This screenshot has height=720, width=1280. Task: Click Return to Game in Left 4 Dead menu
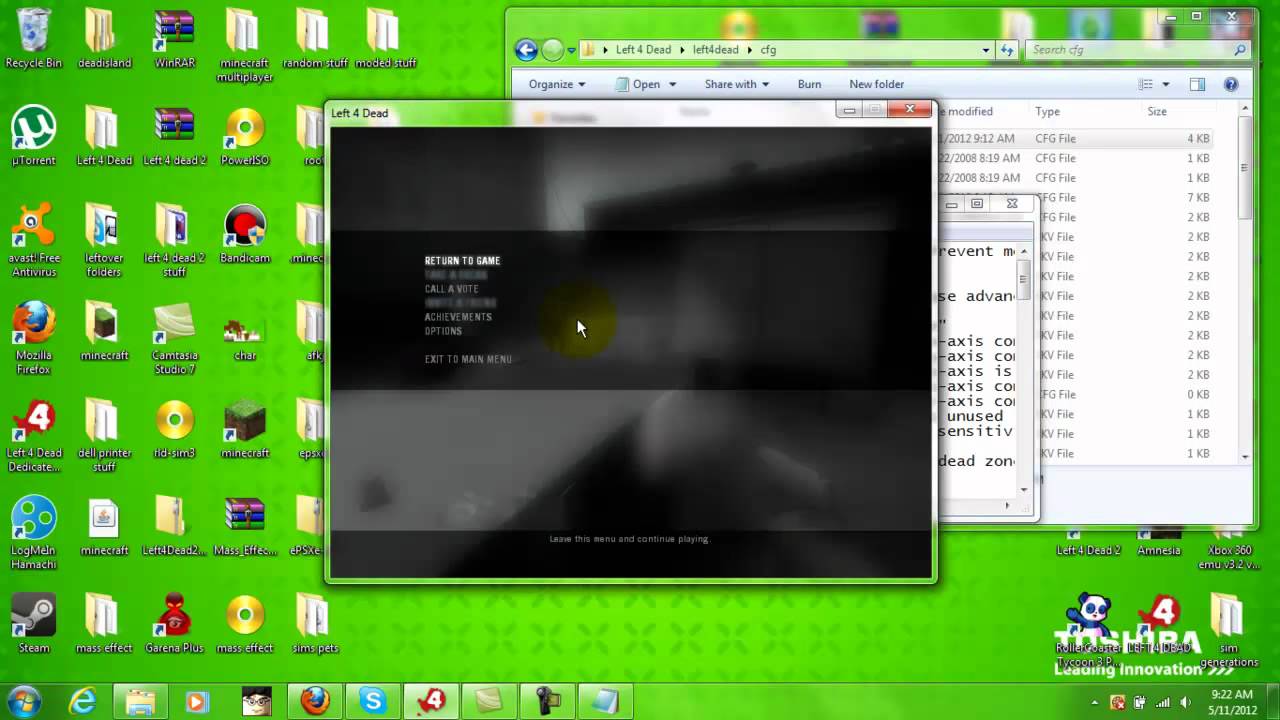point(462,261)
